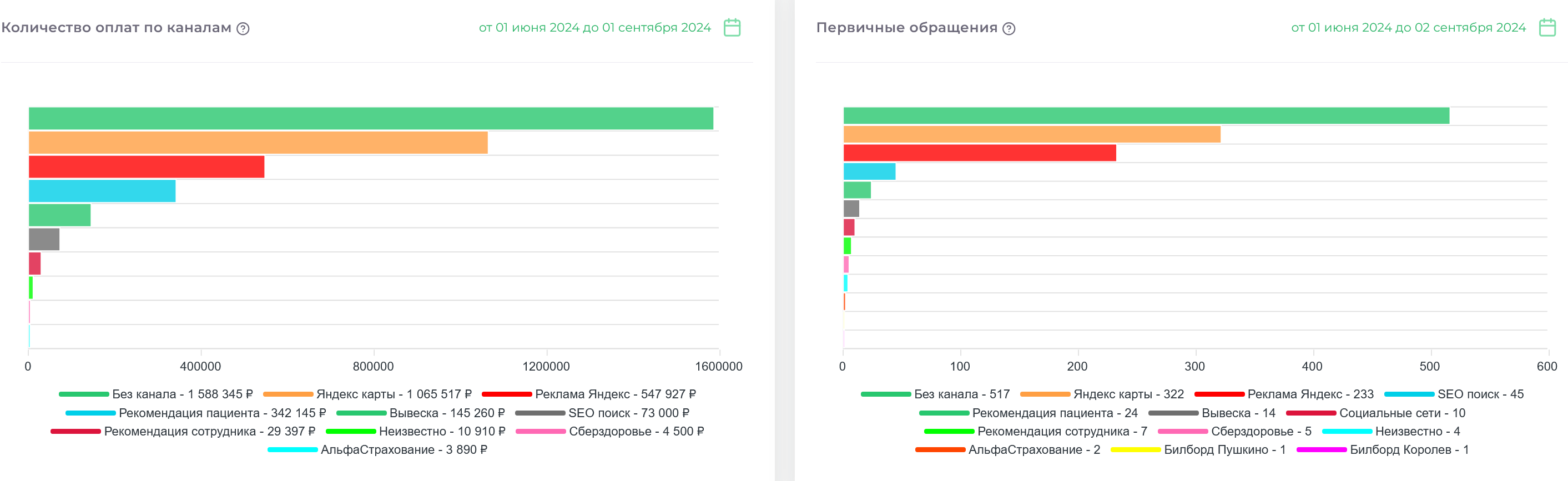Click gray Вывеска bar in appeals chart
Image resolution: width=1568 pixels, height=481 pixels.
click(851, 209)
